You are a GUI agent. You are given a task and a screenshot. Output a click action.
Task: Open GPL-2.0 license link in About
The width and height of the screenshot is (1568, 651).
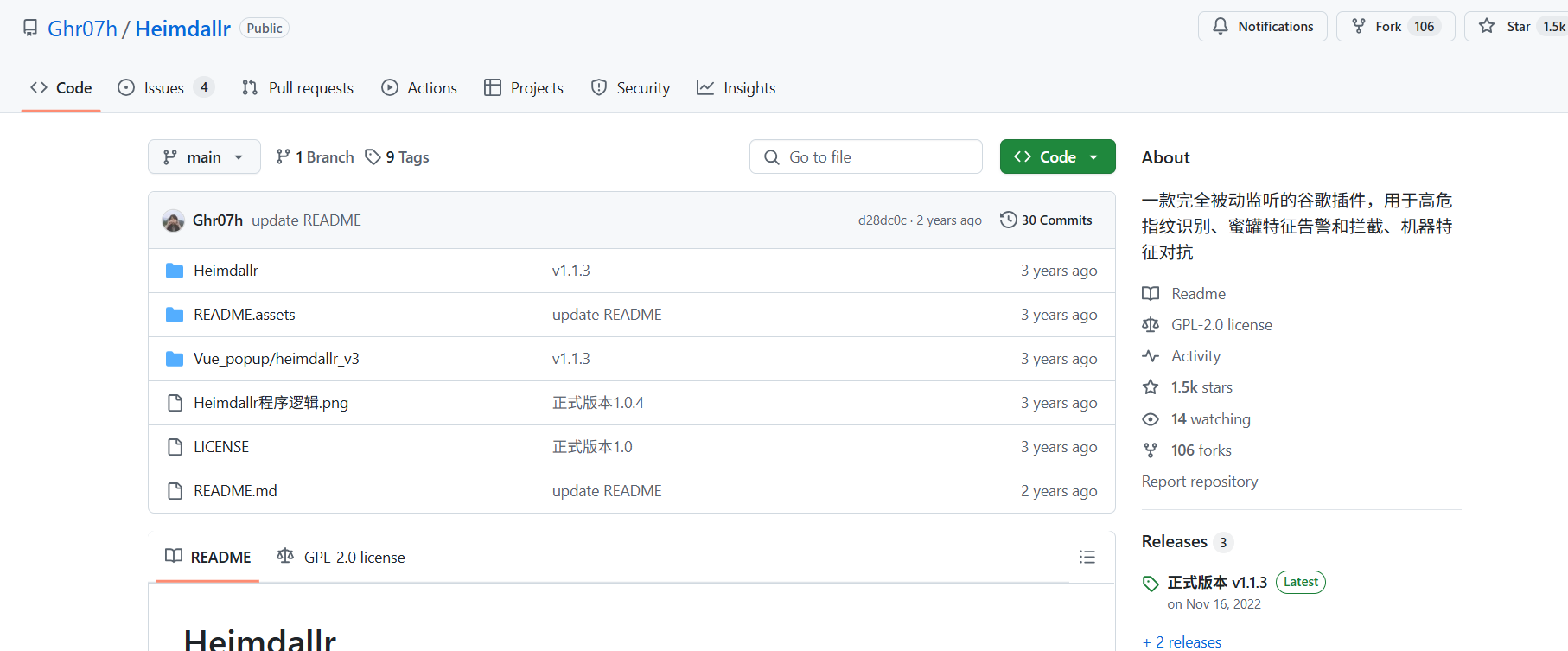(x=1221, y=325)
